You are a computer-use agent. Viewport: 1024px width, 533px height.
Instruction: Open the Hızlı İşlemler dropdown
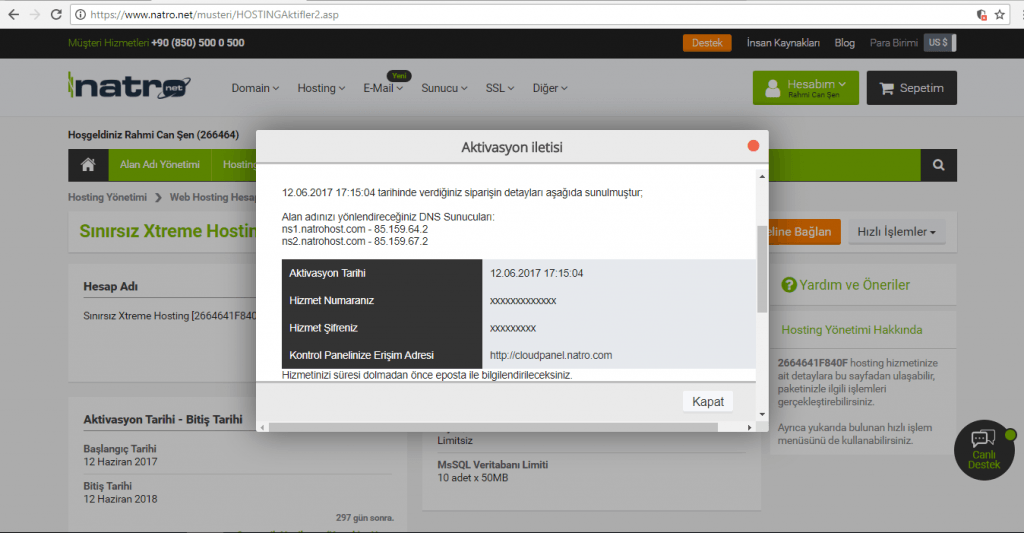[896, 232]
